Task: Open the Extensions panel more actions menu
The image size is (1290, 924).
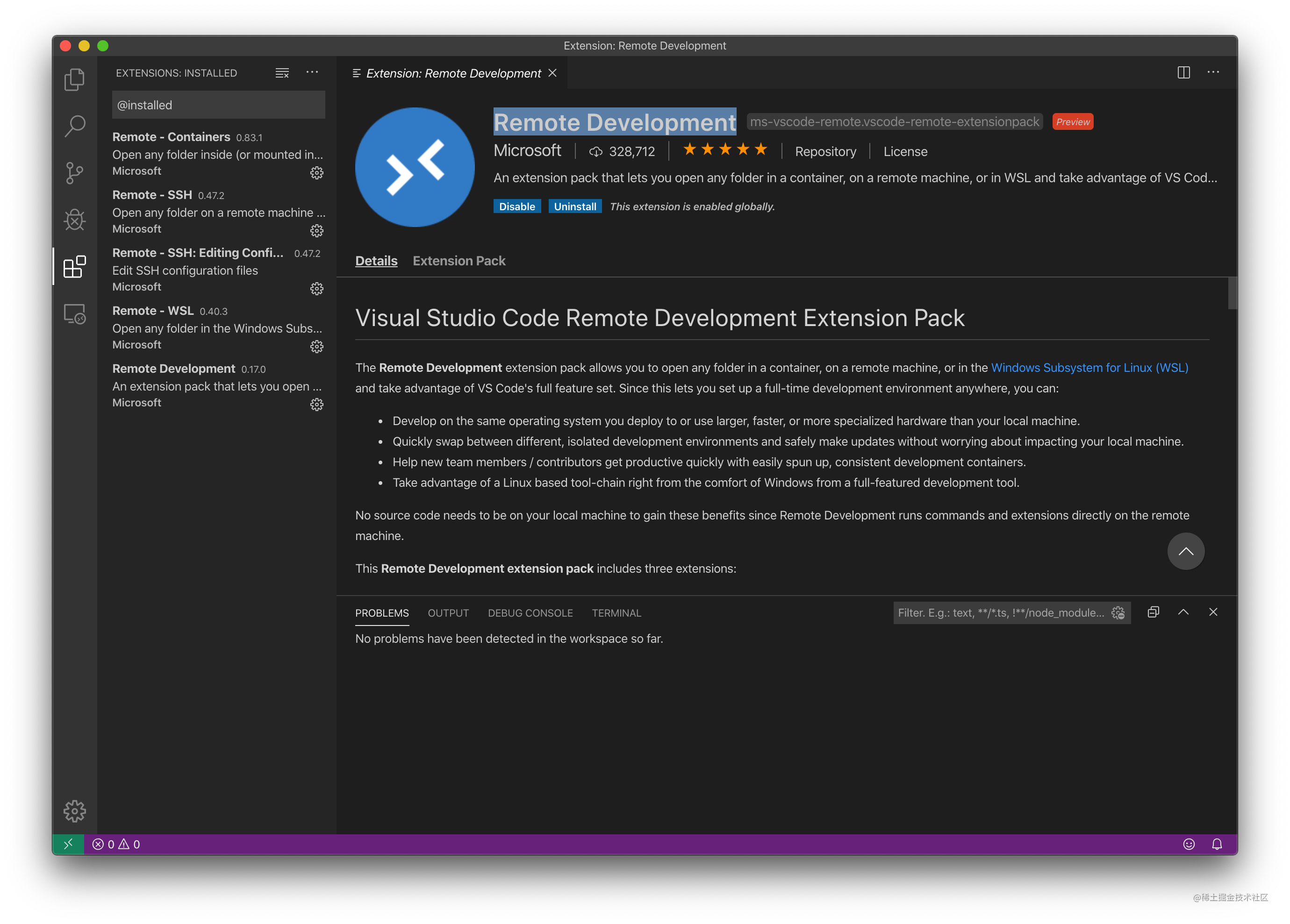Action: pyautogui.click(x=312, y=73)
